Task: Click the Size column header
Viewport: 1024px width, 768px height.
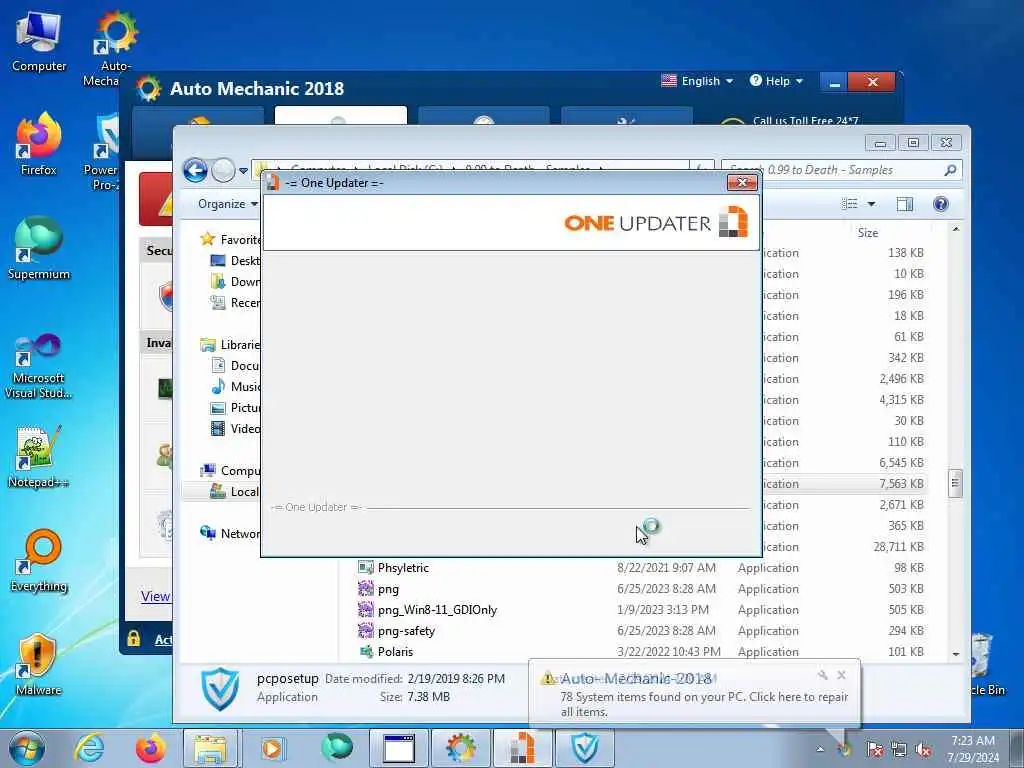Action: (x=867, y=232)
